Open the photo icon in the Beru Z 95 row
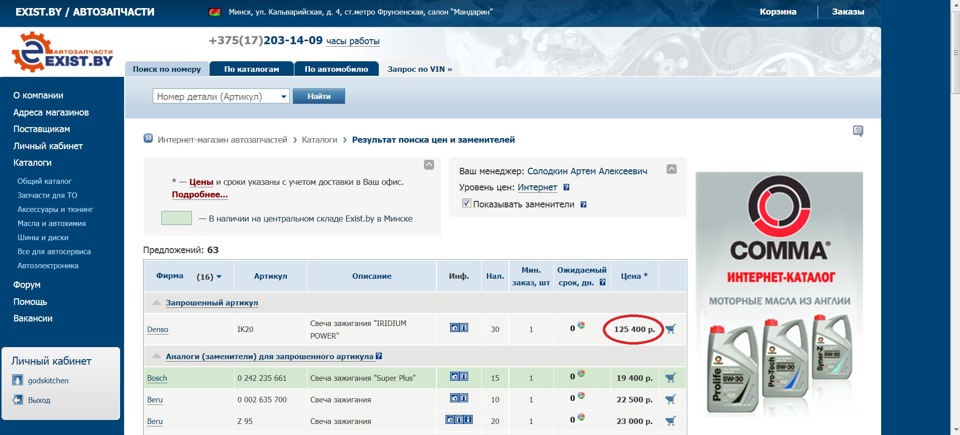 pyautogui.click(x=450, y=420)
